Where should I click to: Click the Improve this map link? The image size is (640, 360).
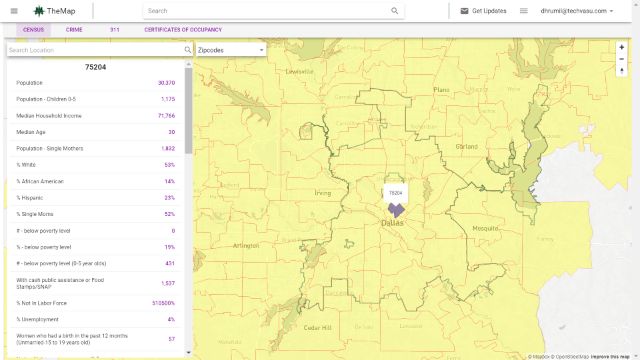[610, 357]
